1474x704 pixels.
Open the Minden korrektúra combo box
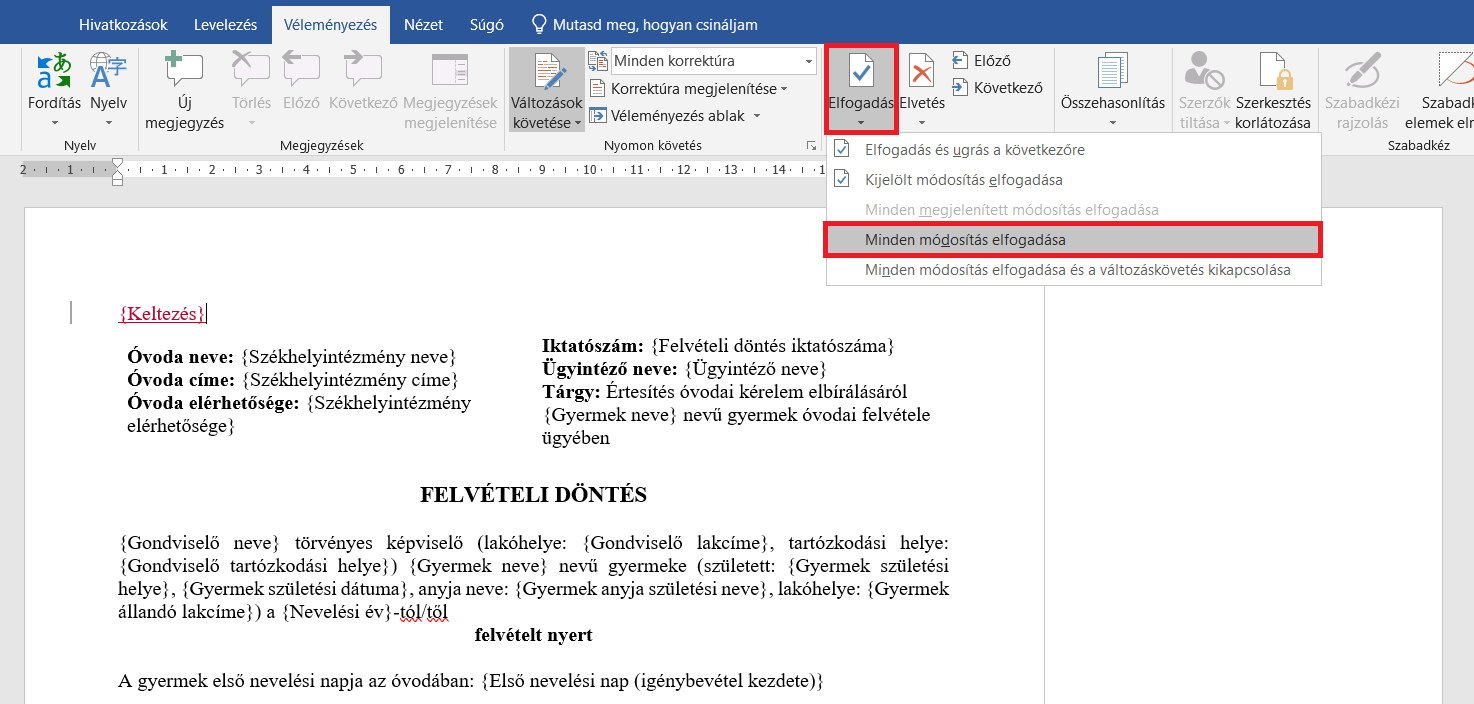(x=714, y=61)
